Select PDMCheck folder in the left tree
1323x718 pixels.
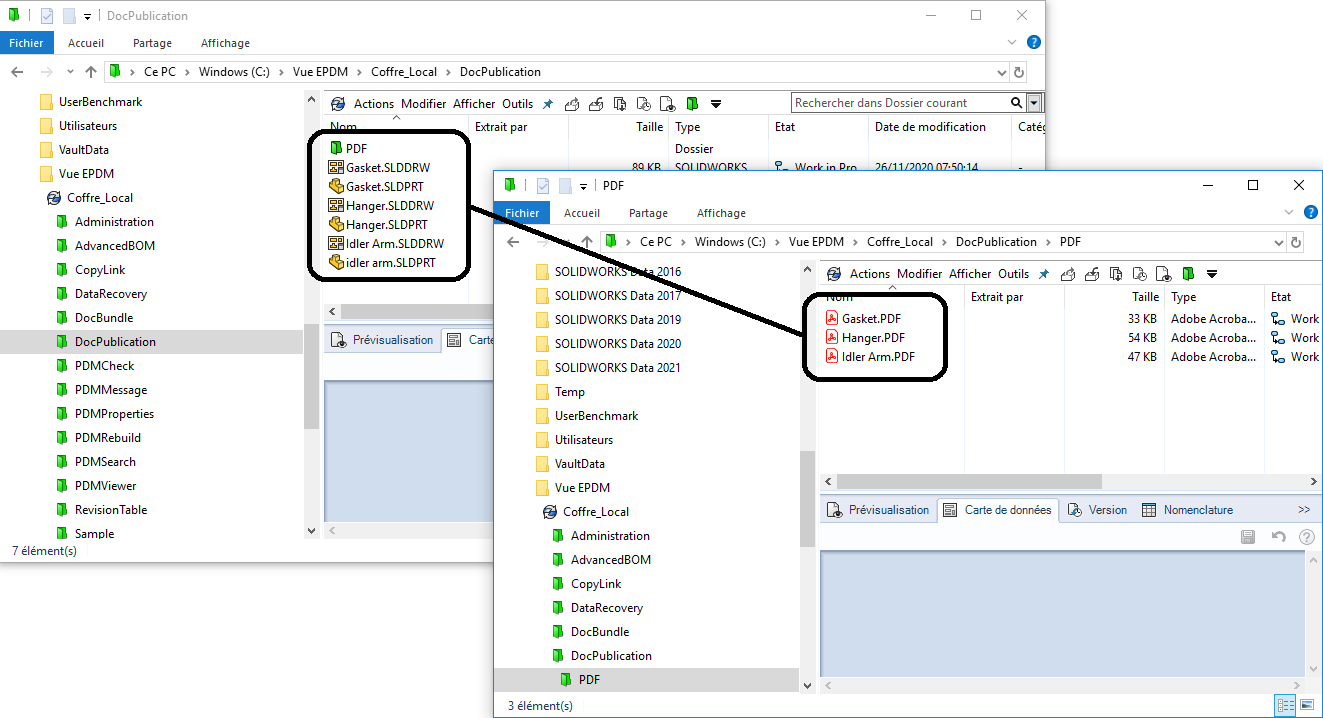pyautogui.click(x=104, y=366)
